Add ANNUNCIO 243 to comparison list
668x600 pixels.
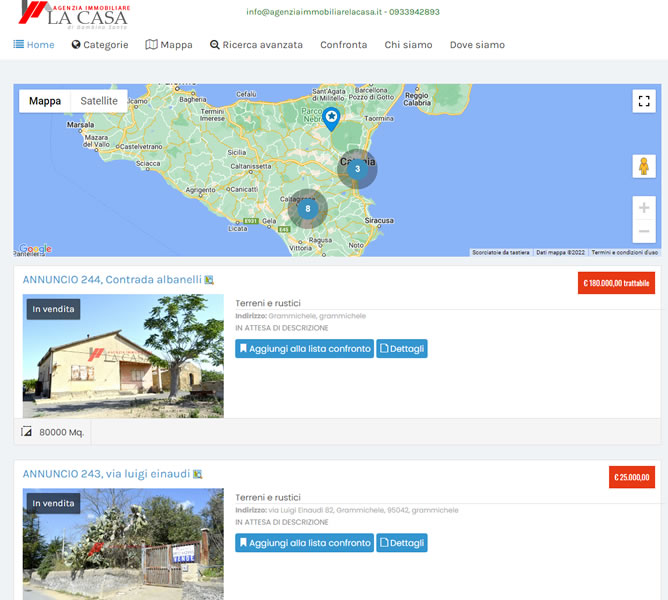pyautogui.click(x=305, y=543)
